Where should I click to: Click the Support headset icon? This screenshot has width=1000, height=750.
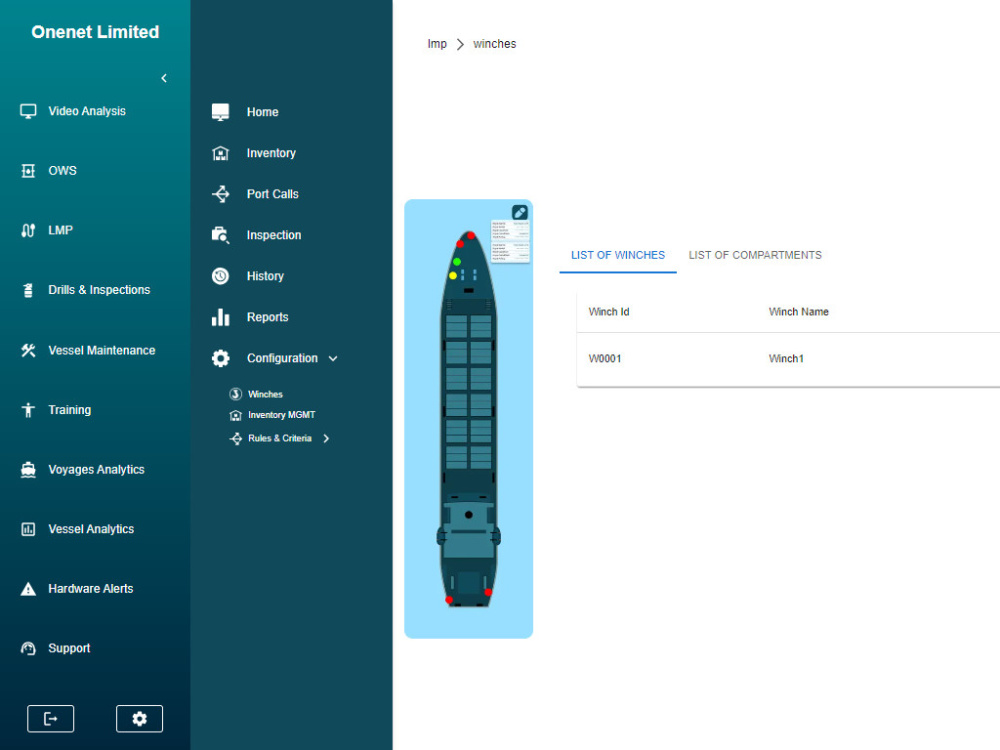[x=28, y=649]
